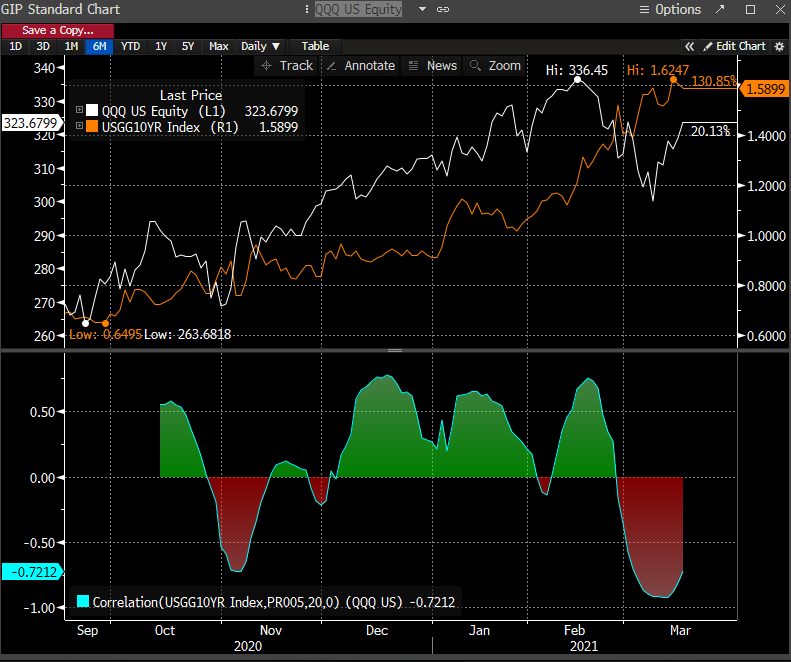This screenshot has width=791, height=662.
Task: Open the News overlay tool
Action: (x=433, y=66)
